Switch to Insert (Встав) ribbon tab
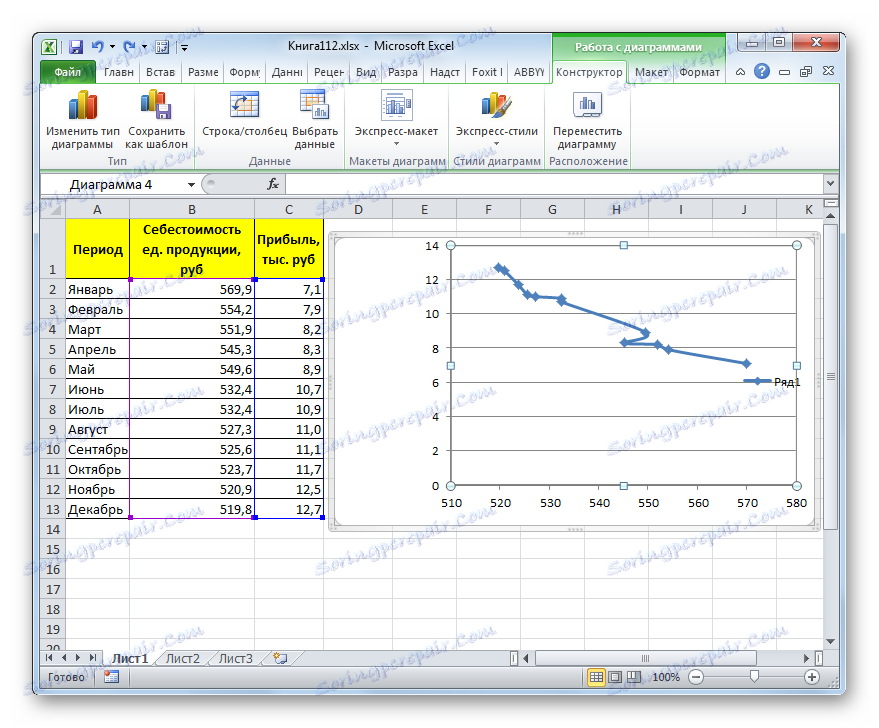This screenshot has width=879, height=728. [x=160, y=72]
